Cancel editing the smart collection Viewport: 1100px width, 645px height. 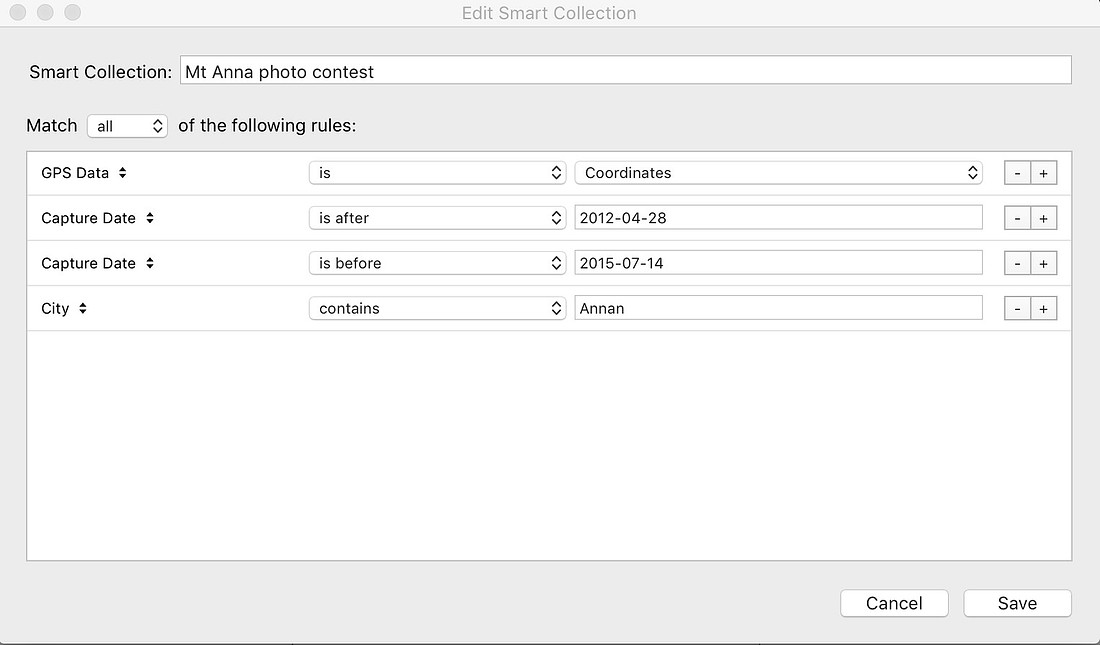coord(894,603)
